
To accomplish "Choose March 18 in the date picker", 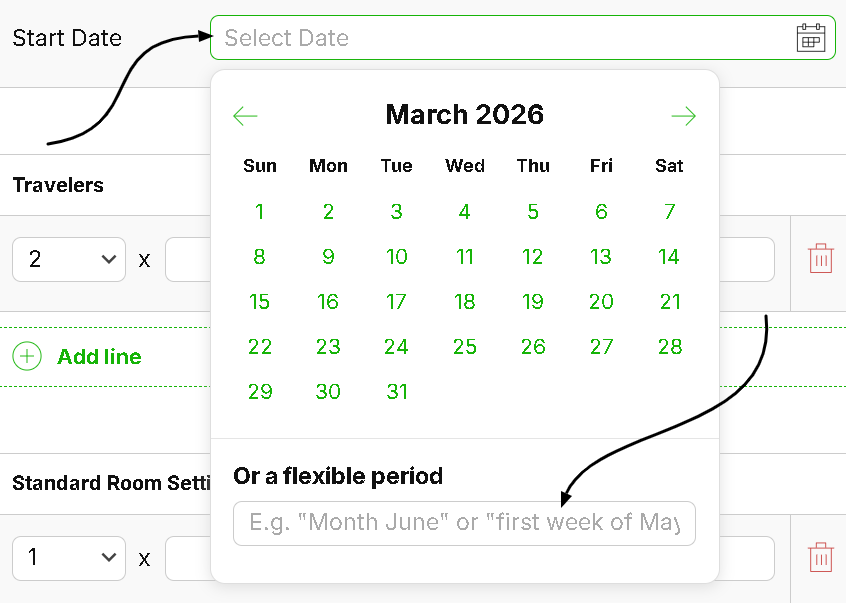I will point(465,302).
